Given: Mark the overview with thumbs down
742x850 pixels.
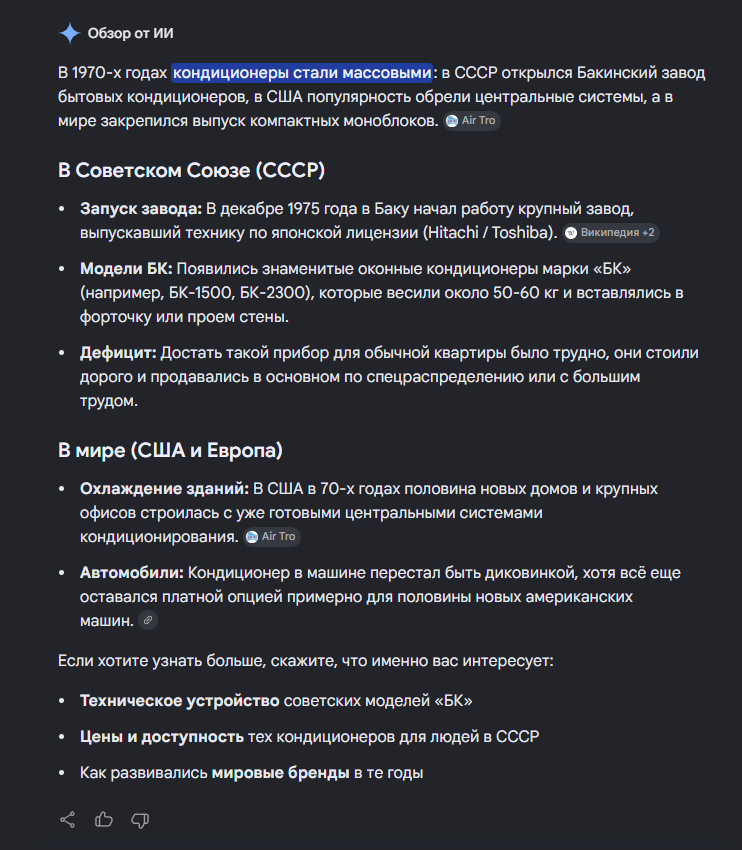Looking at the screenshot, I should point(140,820).
